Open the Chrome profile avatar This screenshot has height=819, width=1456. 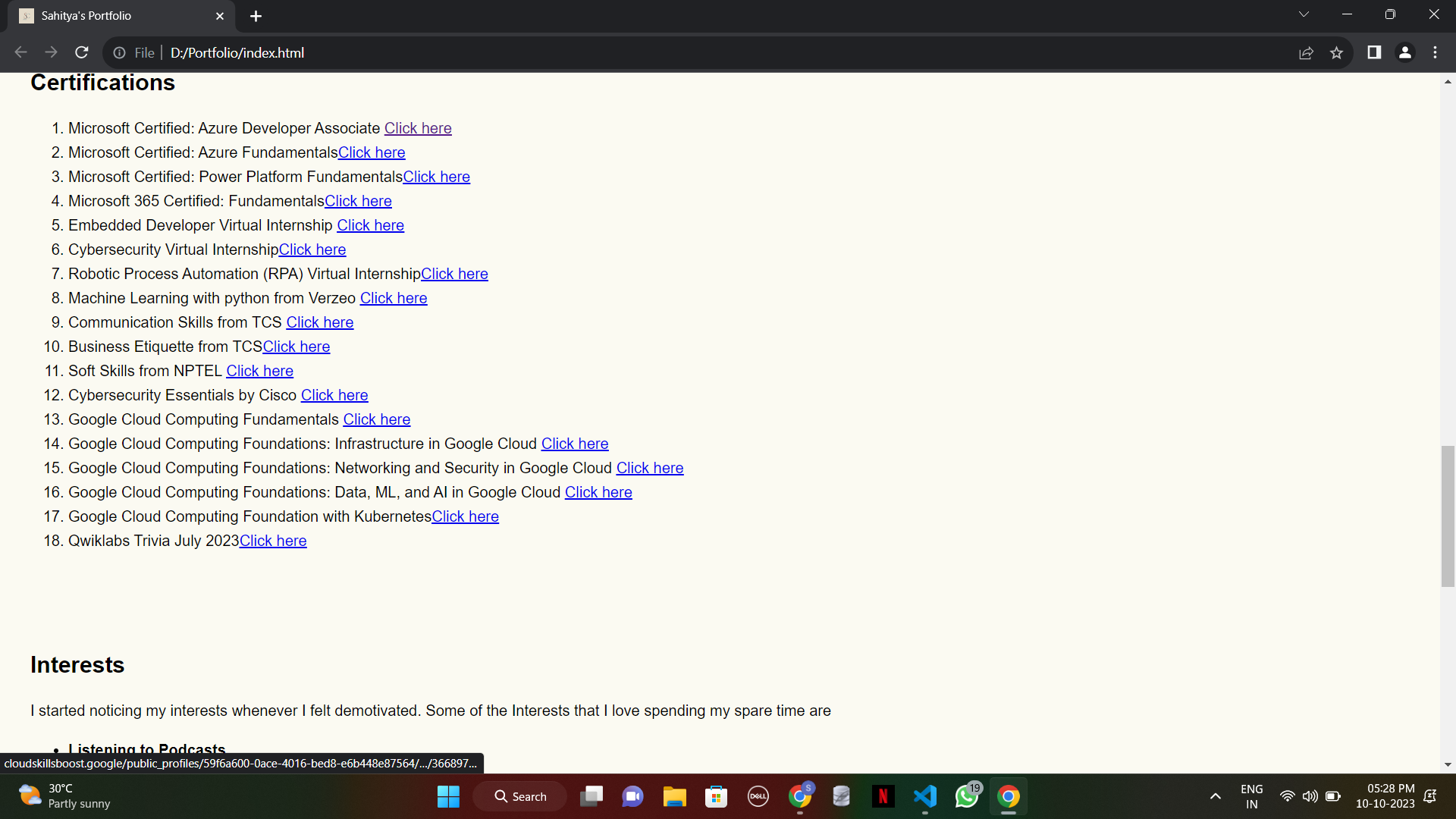(1404, 52)
